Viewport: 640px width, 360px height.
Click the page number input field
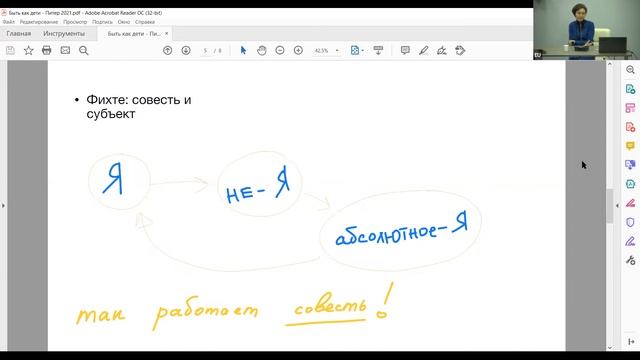[x=205, y=51]
